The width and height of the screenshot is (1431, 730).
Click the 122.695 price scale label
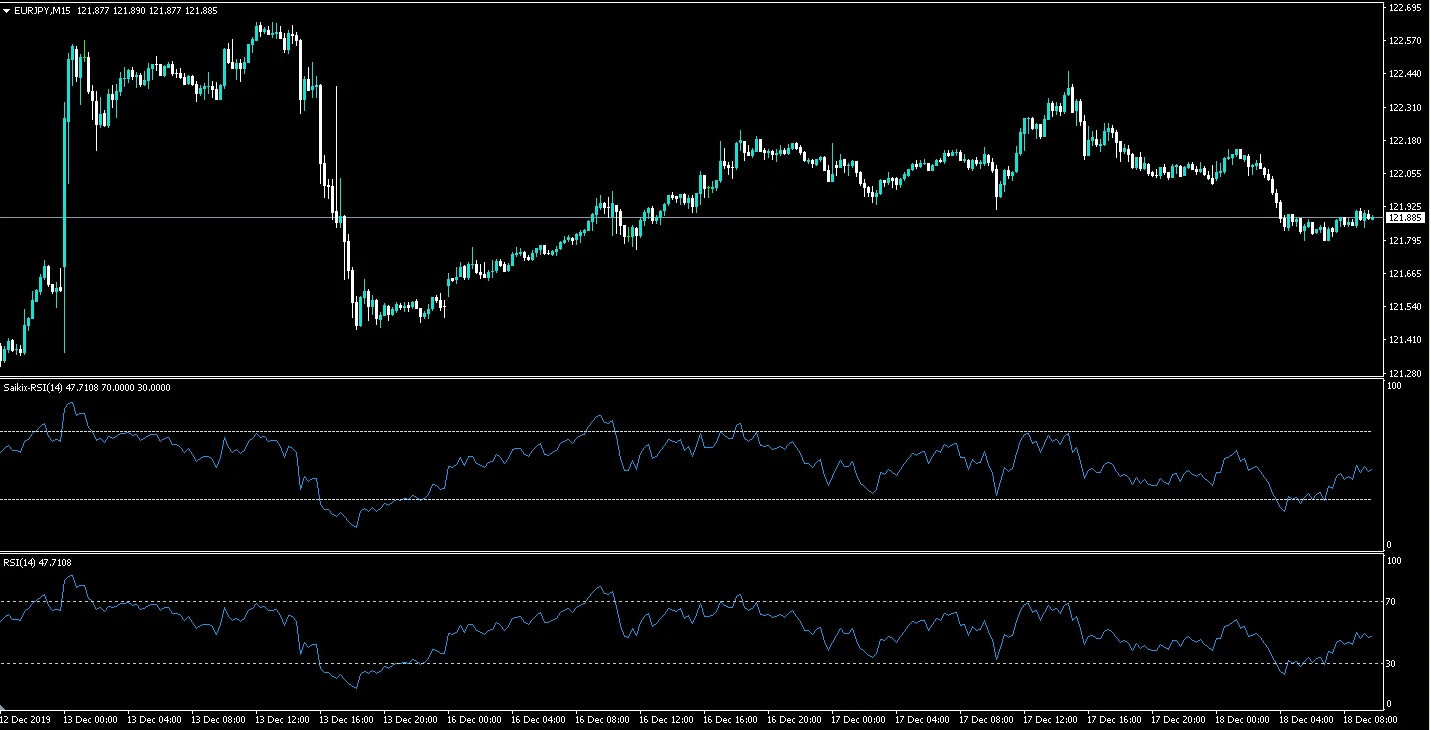(x=1405, y=8)
